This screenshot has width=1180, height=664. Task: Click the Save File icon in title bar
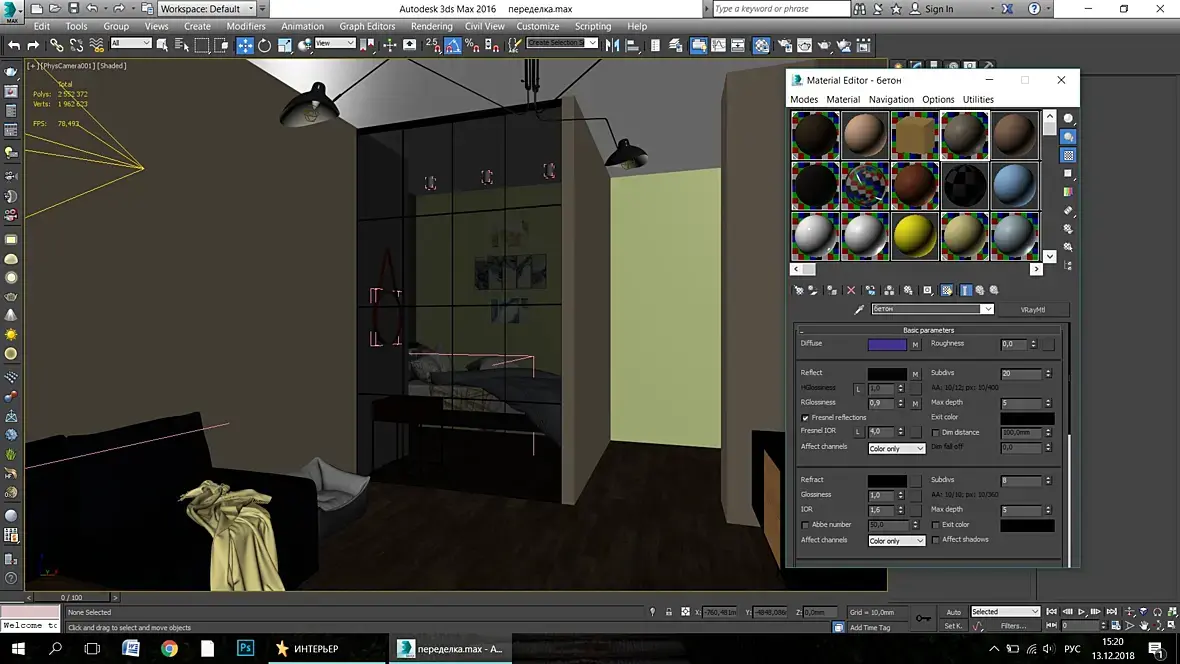[x=73, y=8]
